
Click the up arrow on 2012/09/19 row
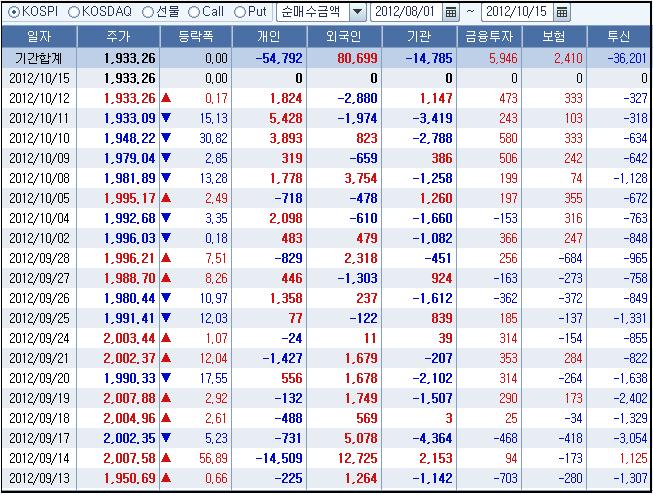click(166, 398)
